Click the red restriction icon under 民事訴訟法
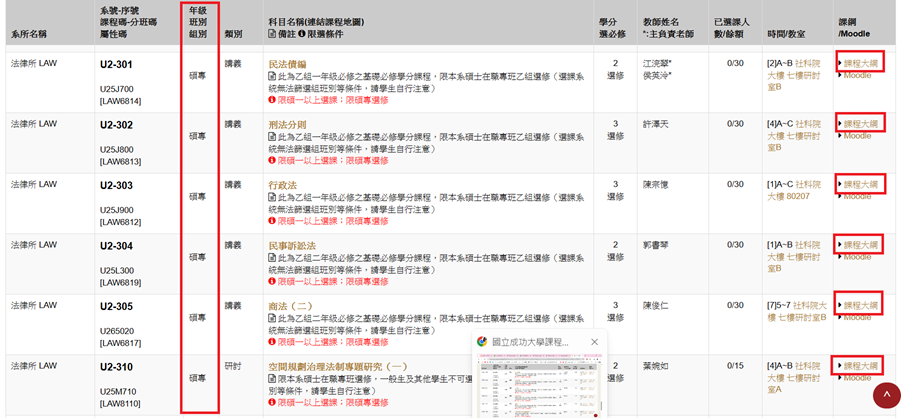901x418 pixels. [272, 282]
